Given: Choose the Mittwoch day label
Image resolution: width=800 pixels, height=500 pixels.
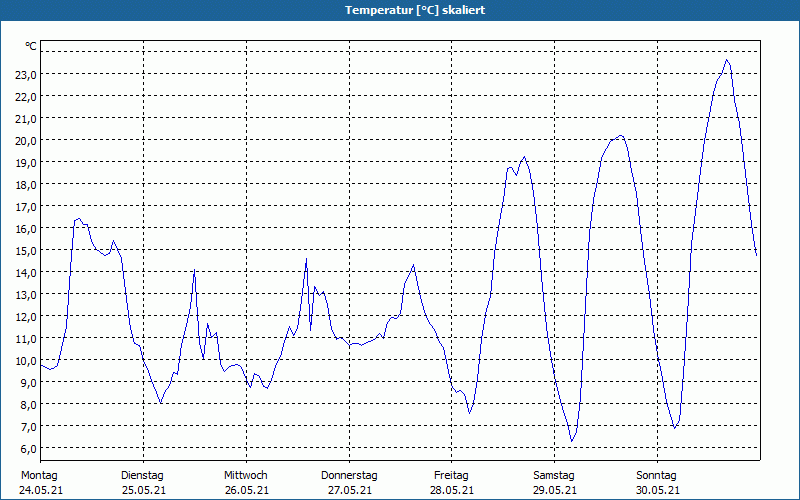Looking at the screenshot, I should pos(245,475).
